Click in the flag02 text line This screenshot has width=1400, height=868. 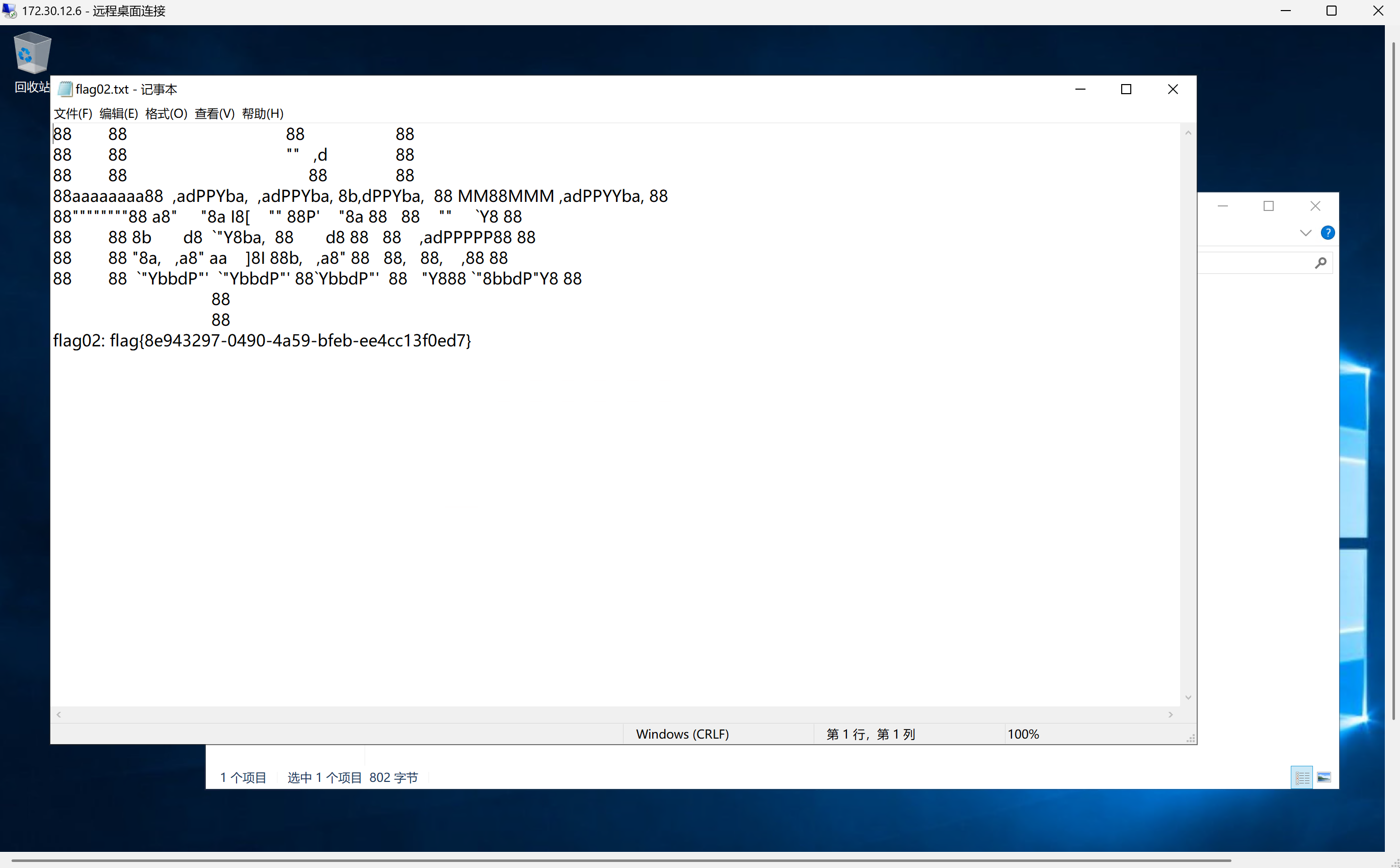point(262,341)
